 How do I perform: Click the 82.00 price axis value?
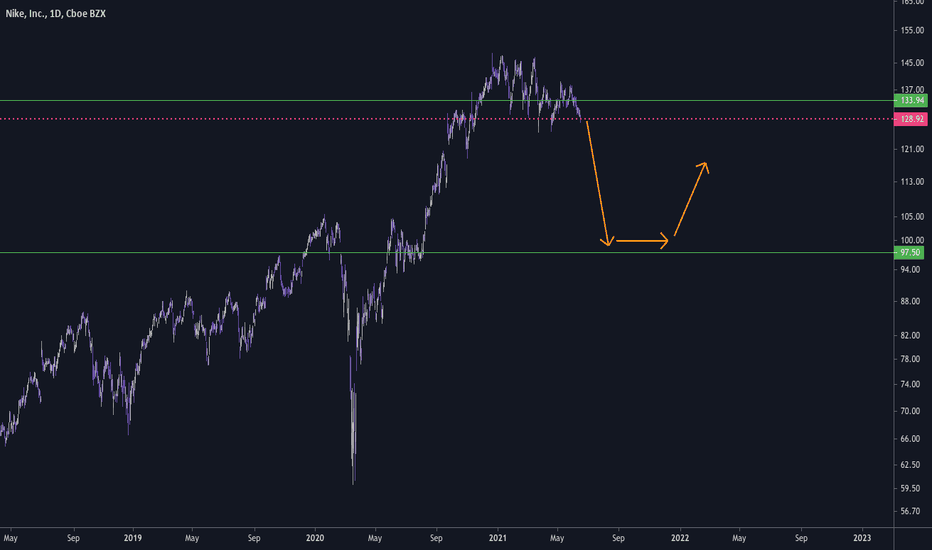(912, 335)
